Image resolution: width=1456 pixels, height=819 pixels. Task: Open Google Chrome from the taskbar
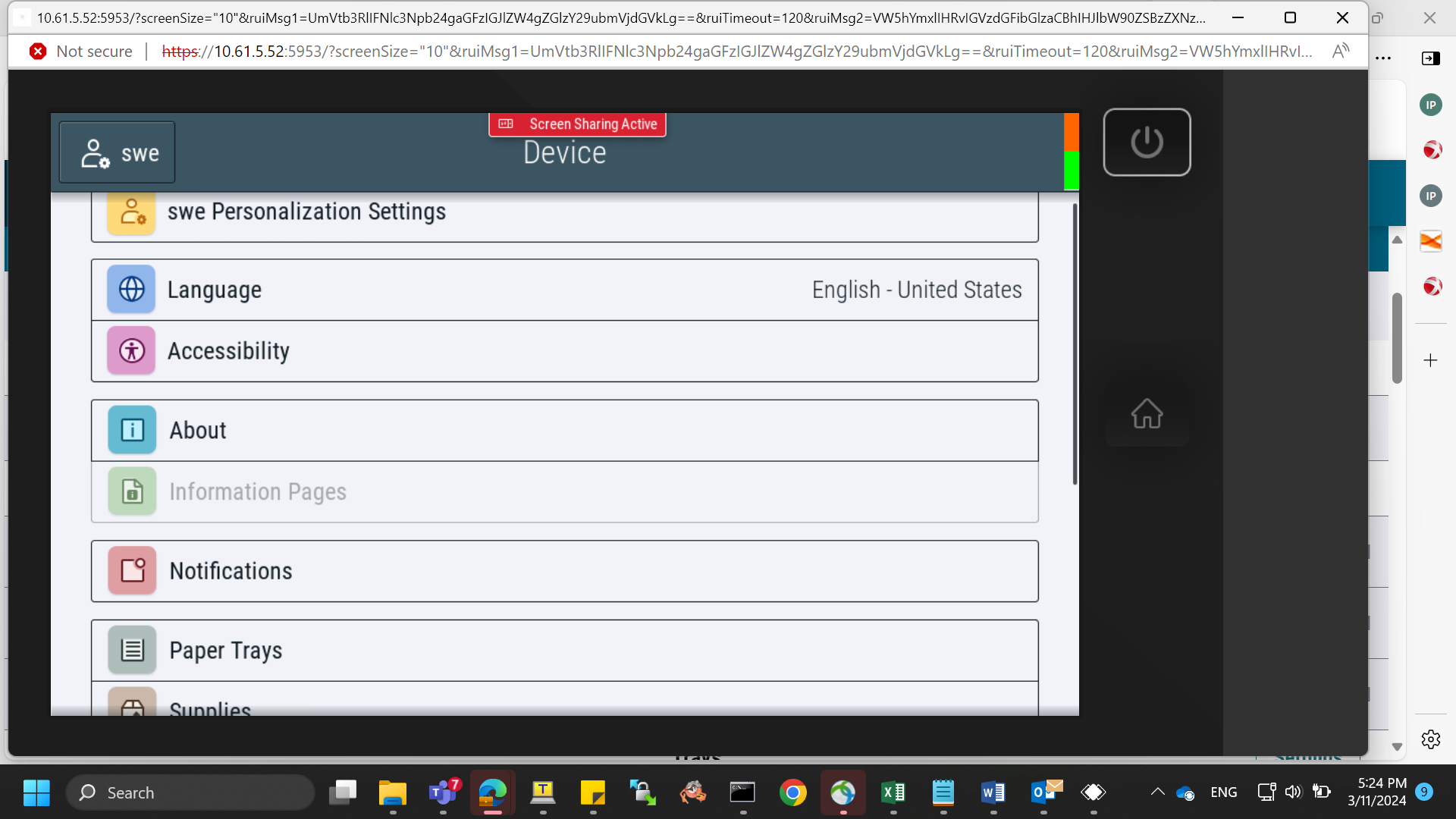tap(792, 792)
